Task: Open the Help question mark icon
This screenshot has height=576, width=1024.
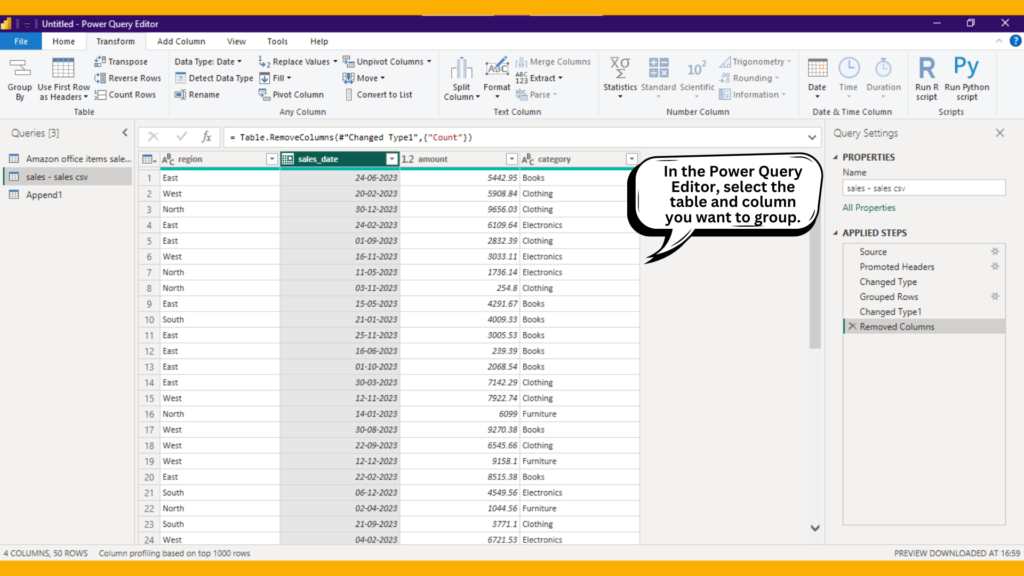Action: coord(1016,40)
